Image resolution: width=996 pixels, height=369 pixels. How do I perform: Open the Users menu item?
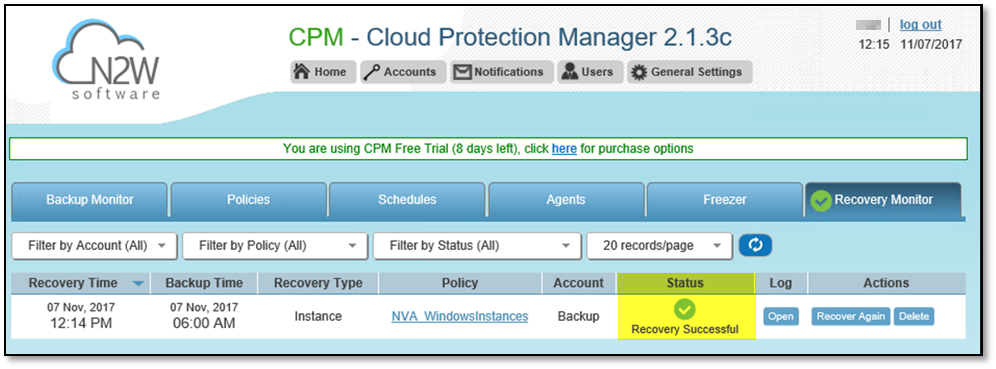click(x=589, y=72)
